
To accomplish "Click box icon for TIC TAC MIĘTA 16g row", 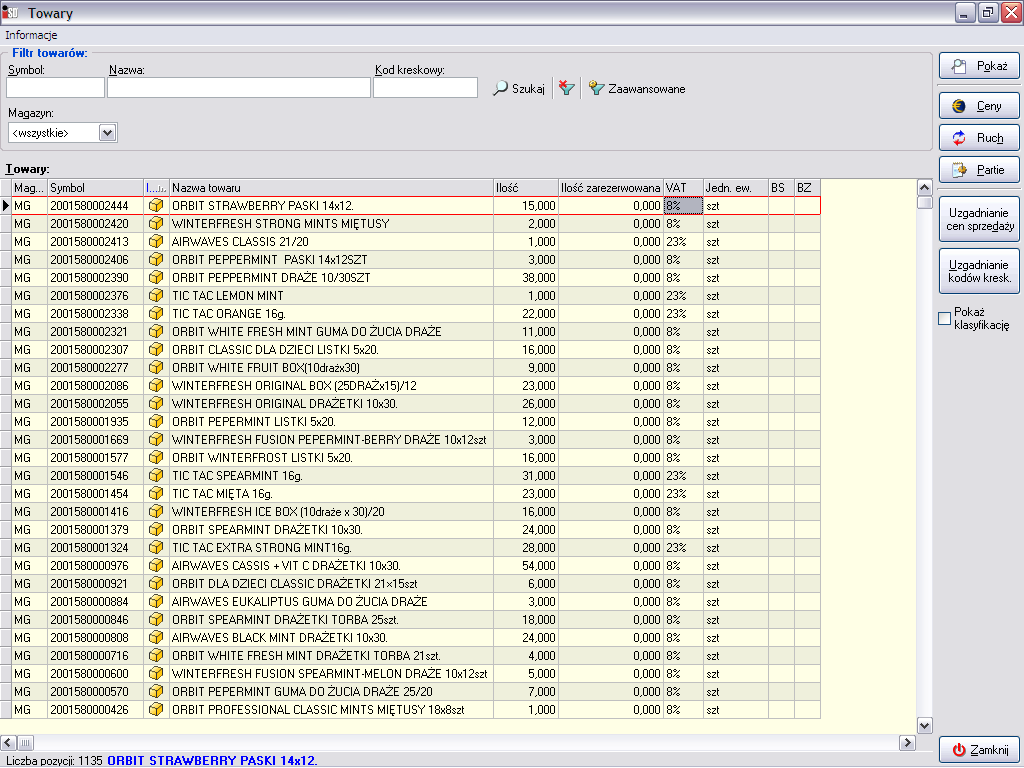I will 156,494.
